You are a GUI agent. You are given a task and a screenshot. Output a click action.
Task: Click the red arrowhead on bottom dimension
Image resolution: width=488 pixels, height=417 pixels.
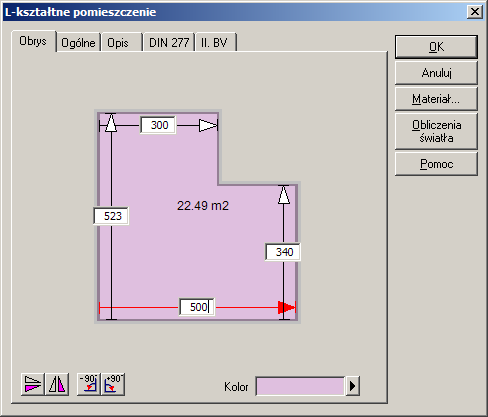(x=287, y=307)
